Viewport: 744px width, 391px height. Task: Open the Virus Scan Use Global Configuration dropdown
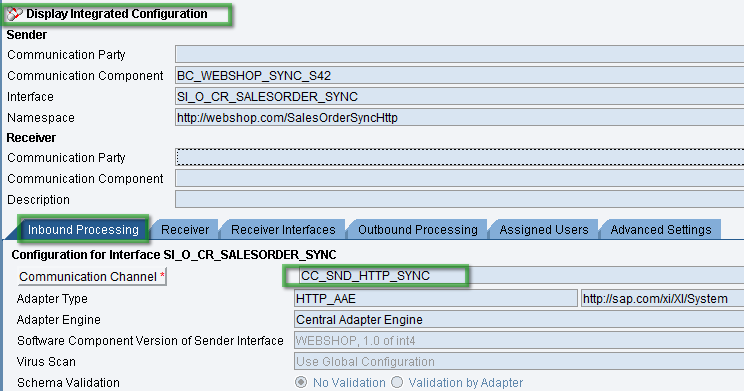[519, 362]
